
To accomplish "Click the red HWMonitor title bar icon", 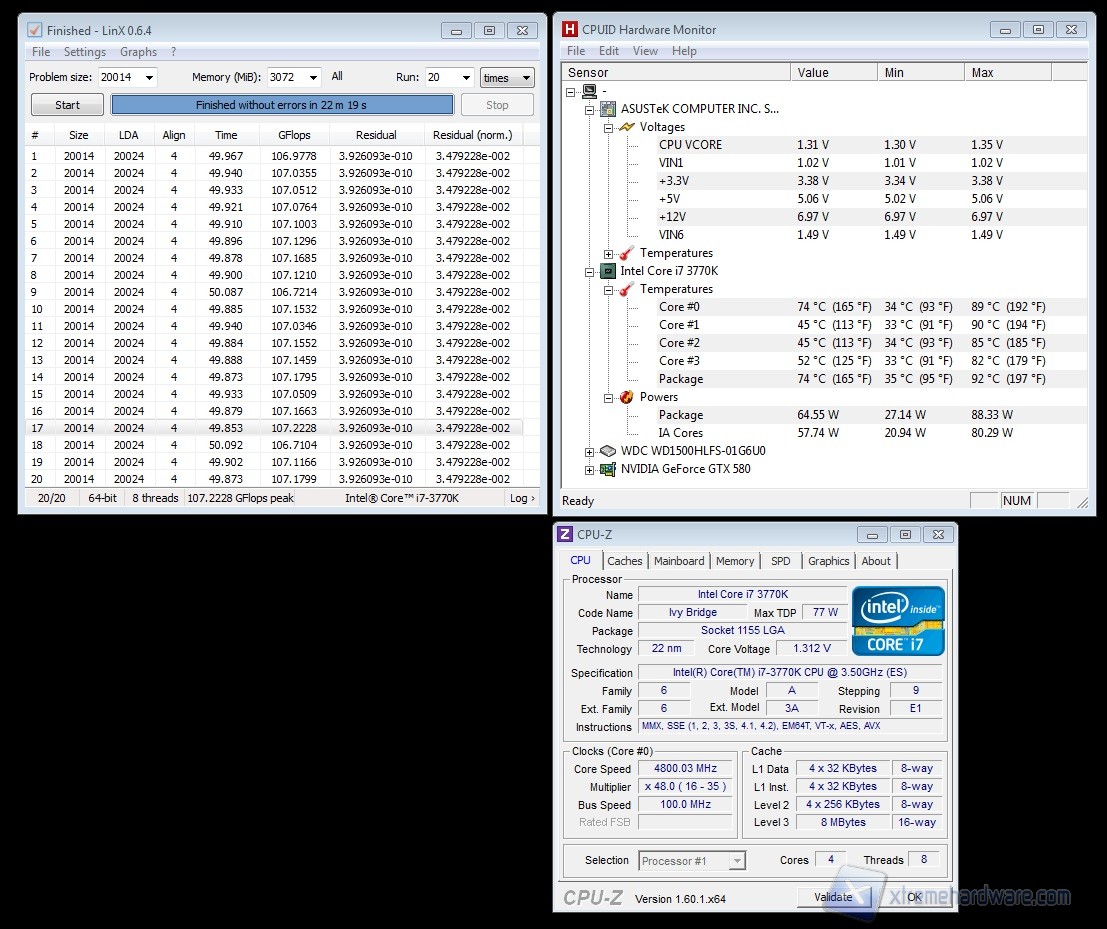I will coord(570,29).
